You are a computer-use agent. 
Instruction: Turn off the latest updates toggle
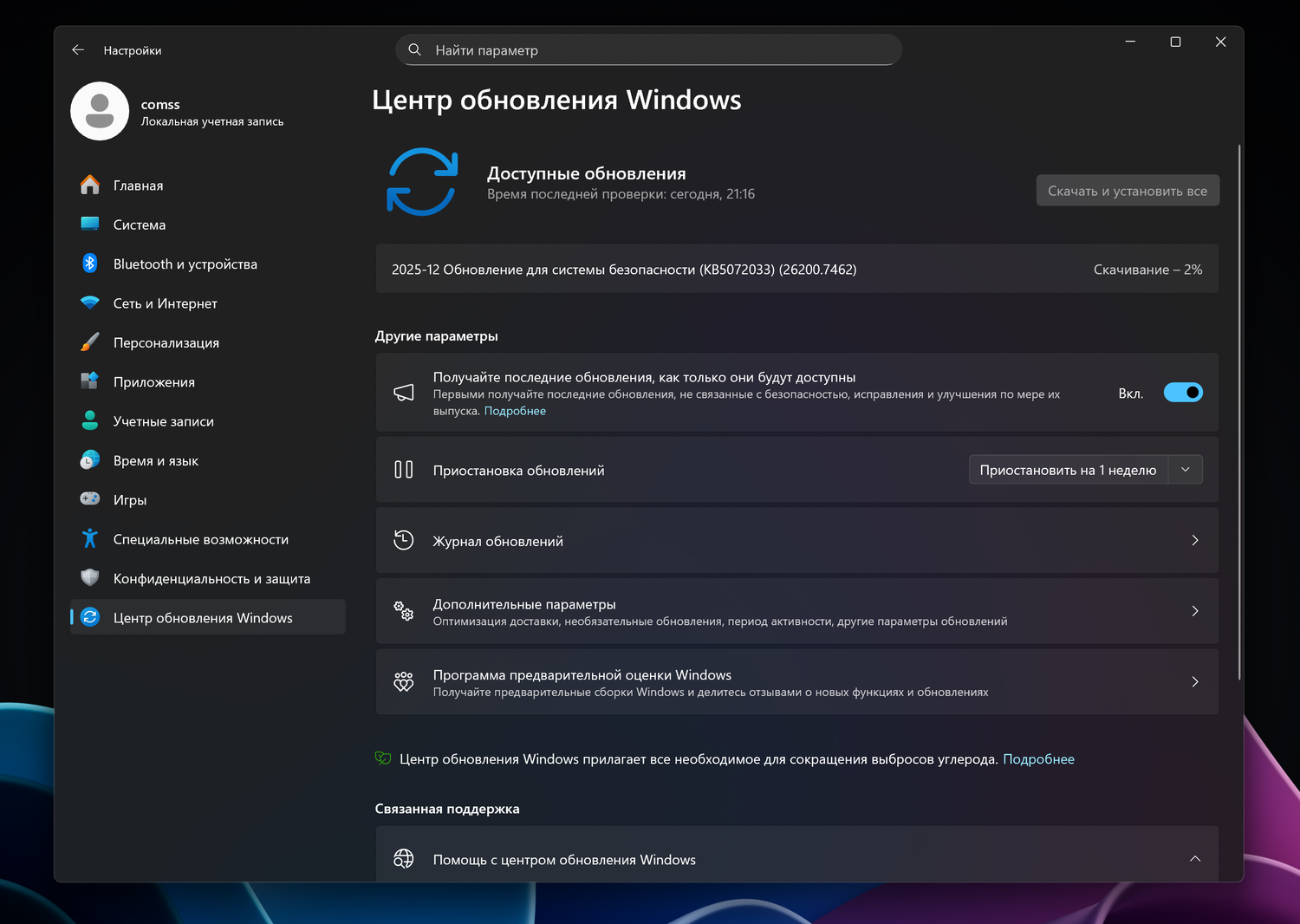click(1183, 393)
